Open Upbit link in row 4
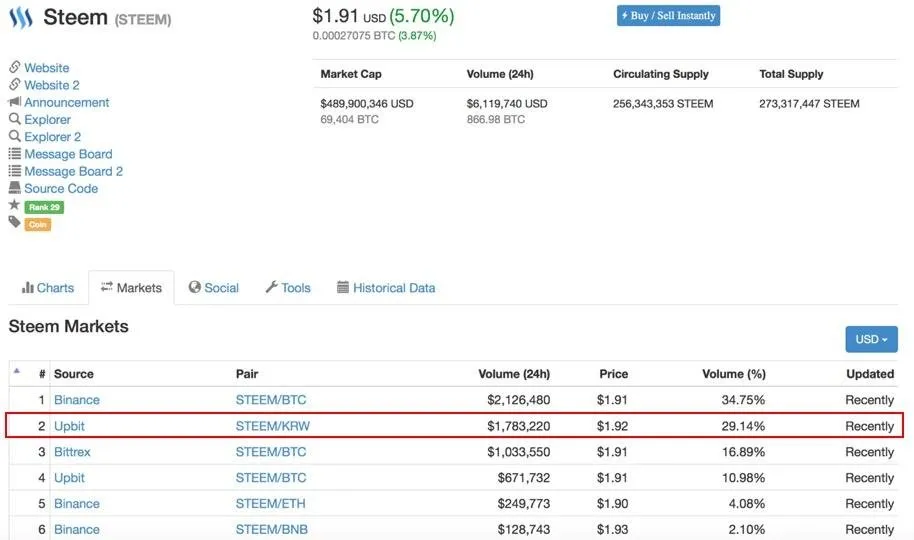The image size is (914, 540). (69, 478)
